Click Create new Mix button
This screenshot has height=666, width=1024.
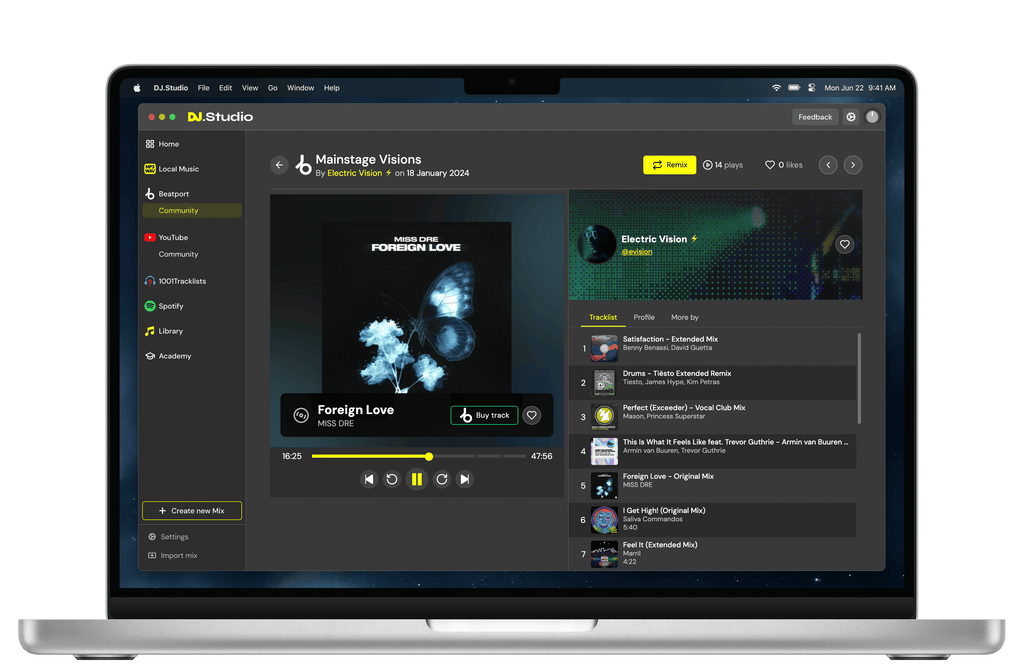click(x=192, y=511)
